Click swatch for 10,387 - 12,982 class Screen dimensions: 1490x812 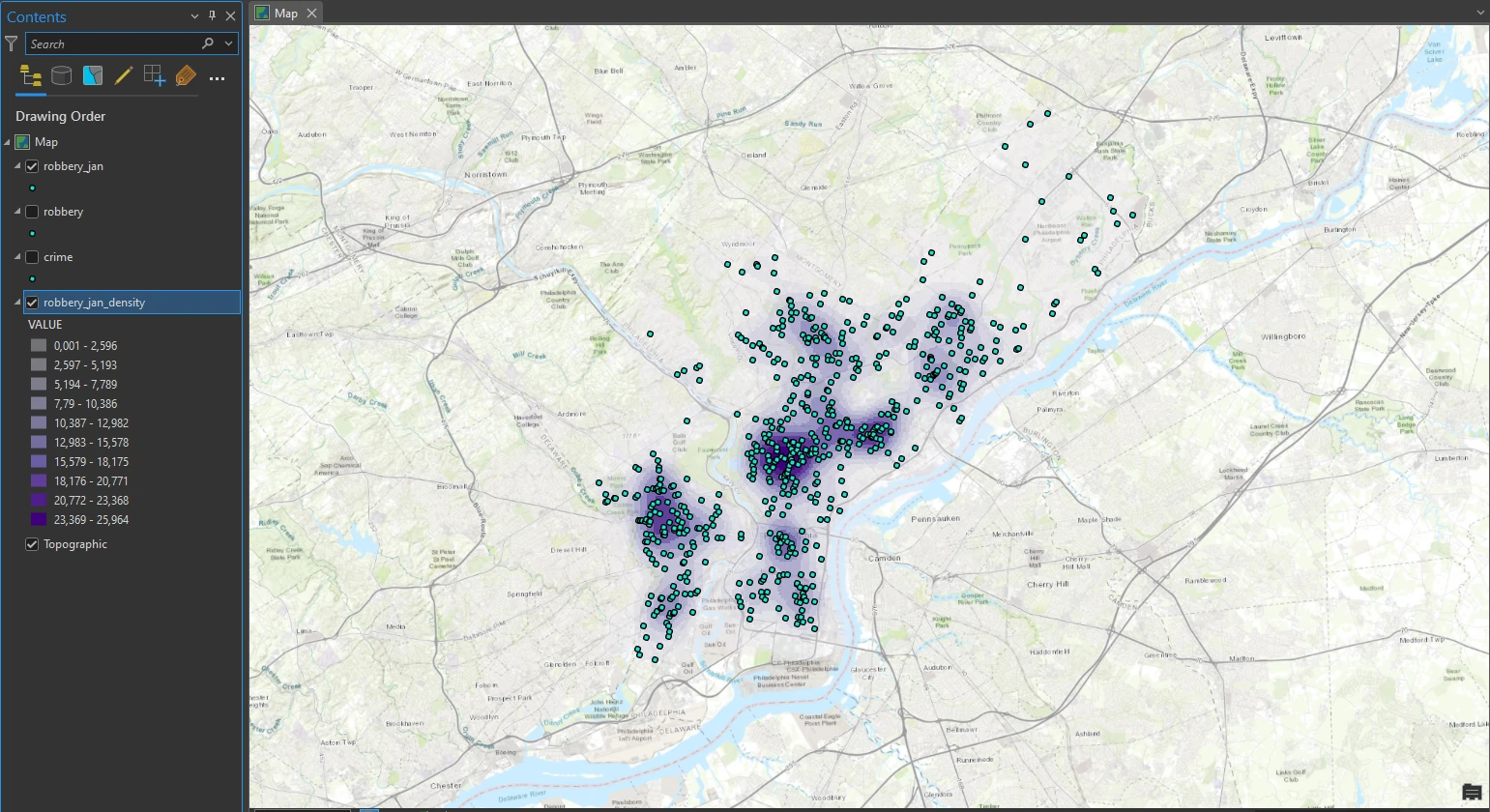coord(39,422)
